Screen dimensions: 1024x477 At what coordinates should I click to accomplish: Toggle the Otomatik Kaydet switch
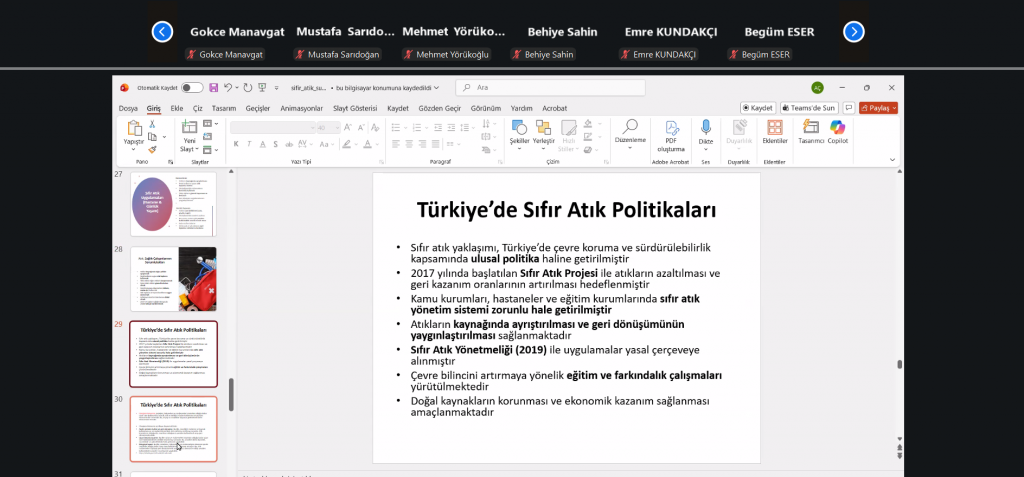pyautogui.click(x=192, y=88)
